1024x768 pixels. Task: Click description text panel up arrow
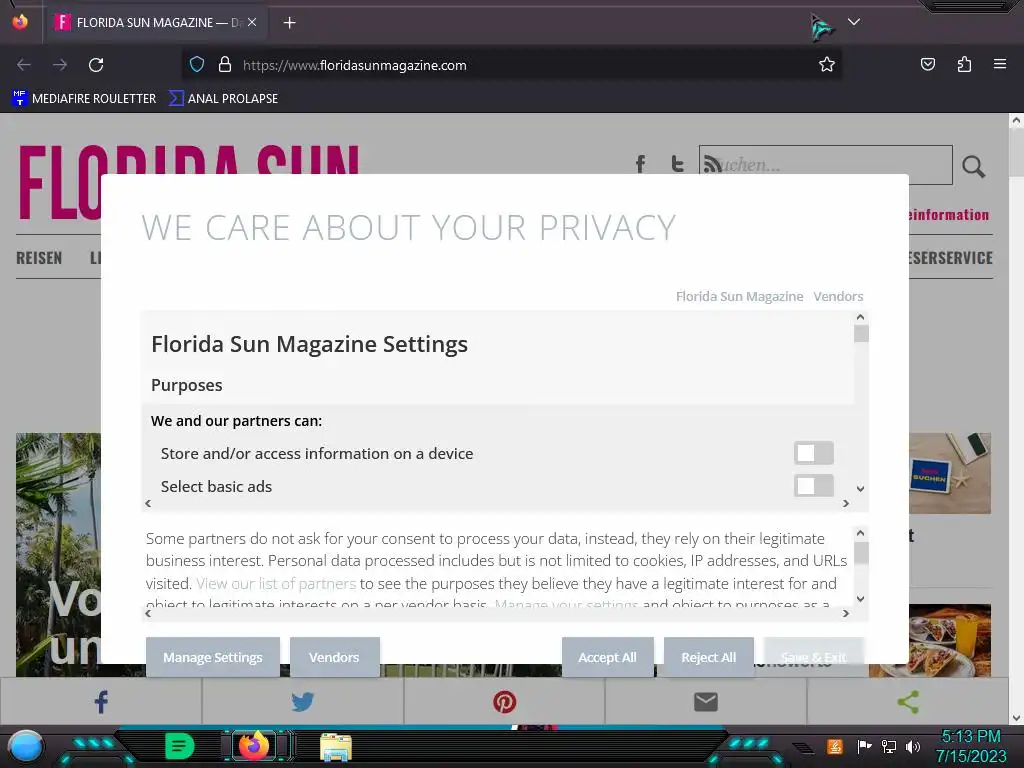click(861, 533)
